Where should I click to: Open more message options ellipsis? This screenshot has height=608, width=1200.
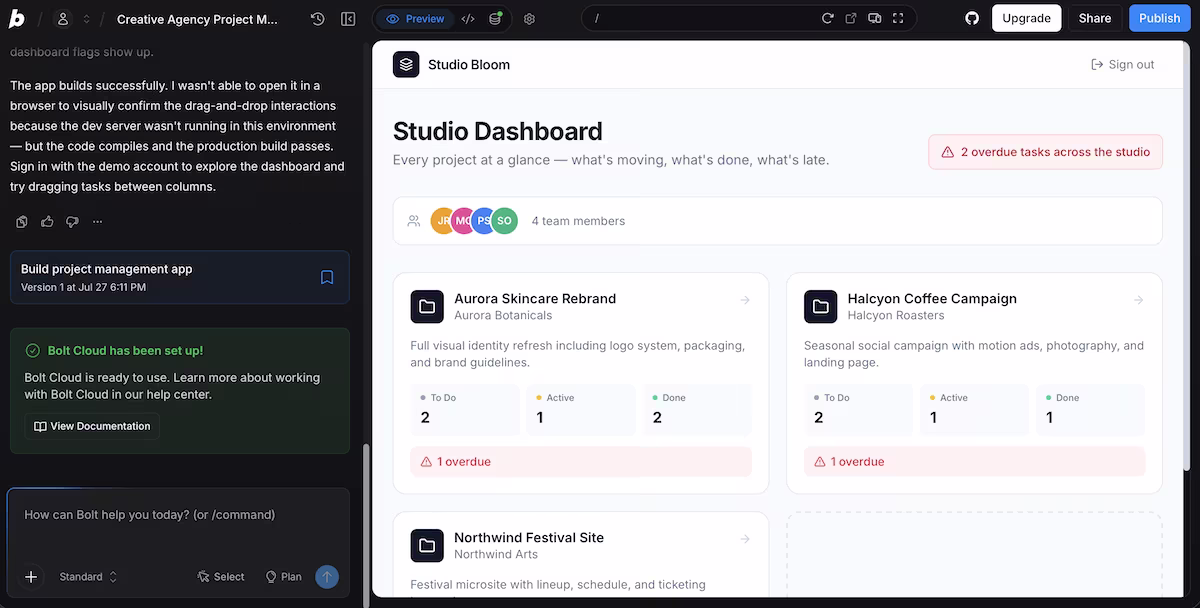[x=97, y=222]
